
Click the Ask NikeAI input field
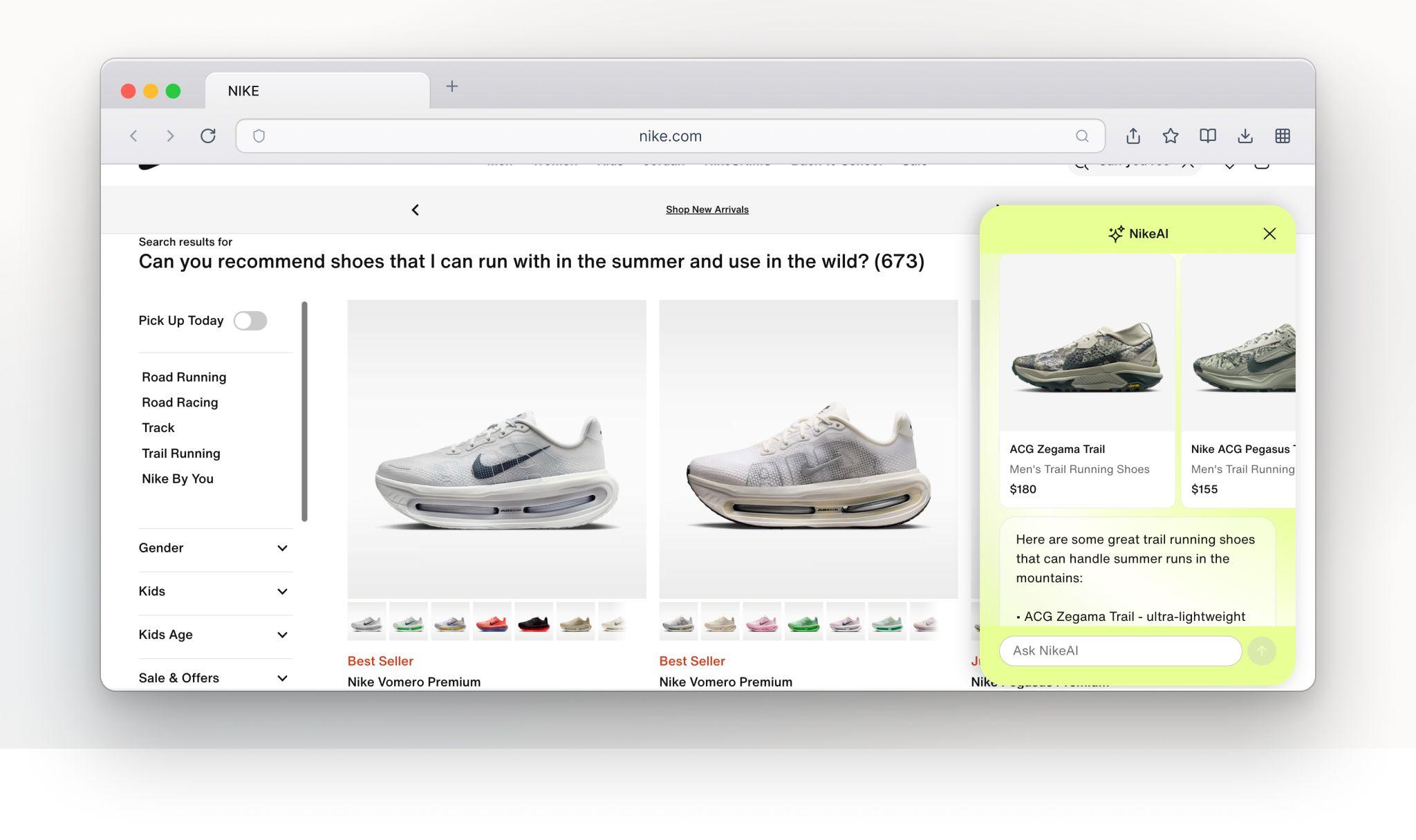coord(1120,651)
